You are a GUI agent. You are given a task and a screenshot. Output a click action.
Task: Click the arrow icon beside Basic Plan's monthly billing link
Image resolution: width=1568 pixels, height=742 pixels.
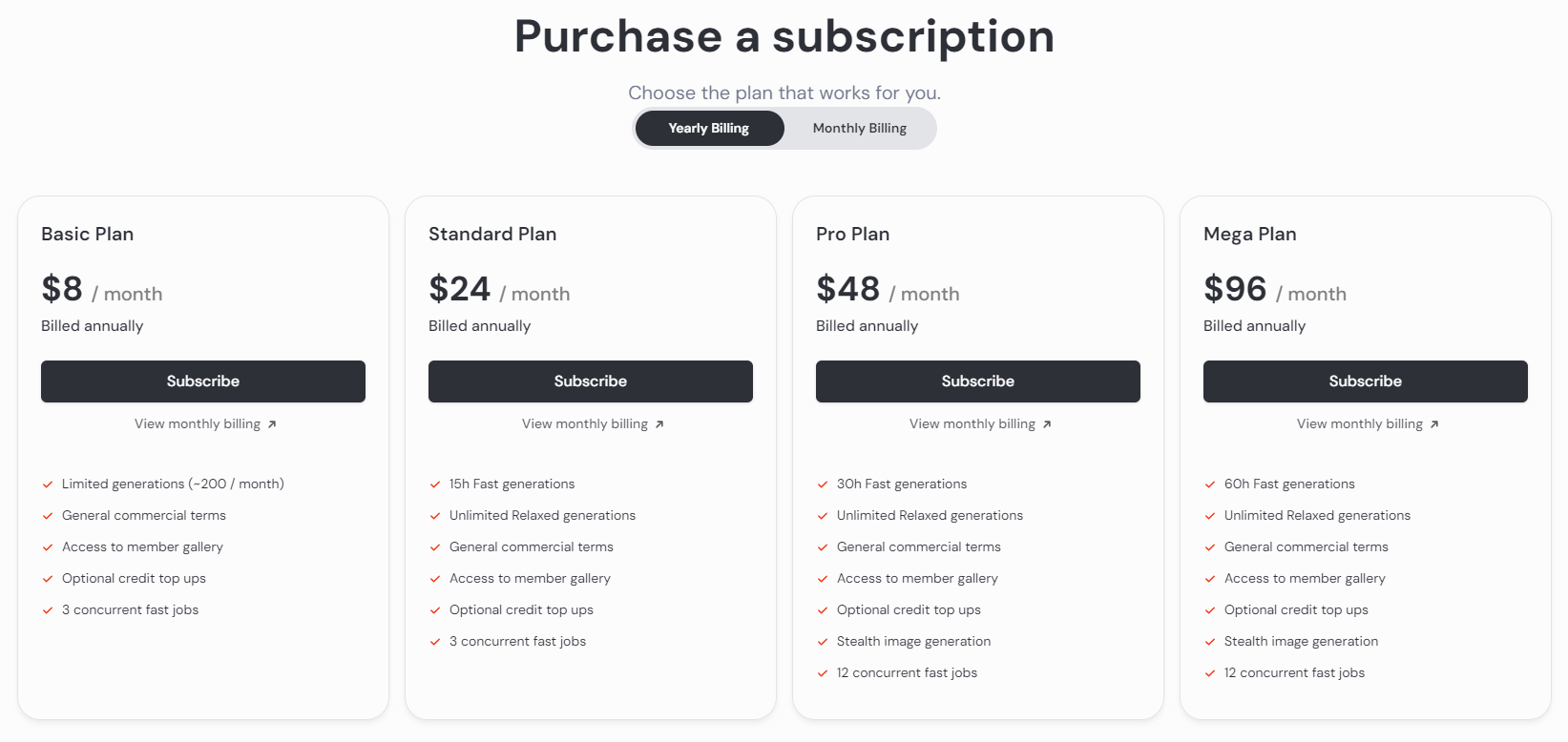click(272, 424)
